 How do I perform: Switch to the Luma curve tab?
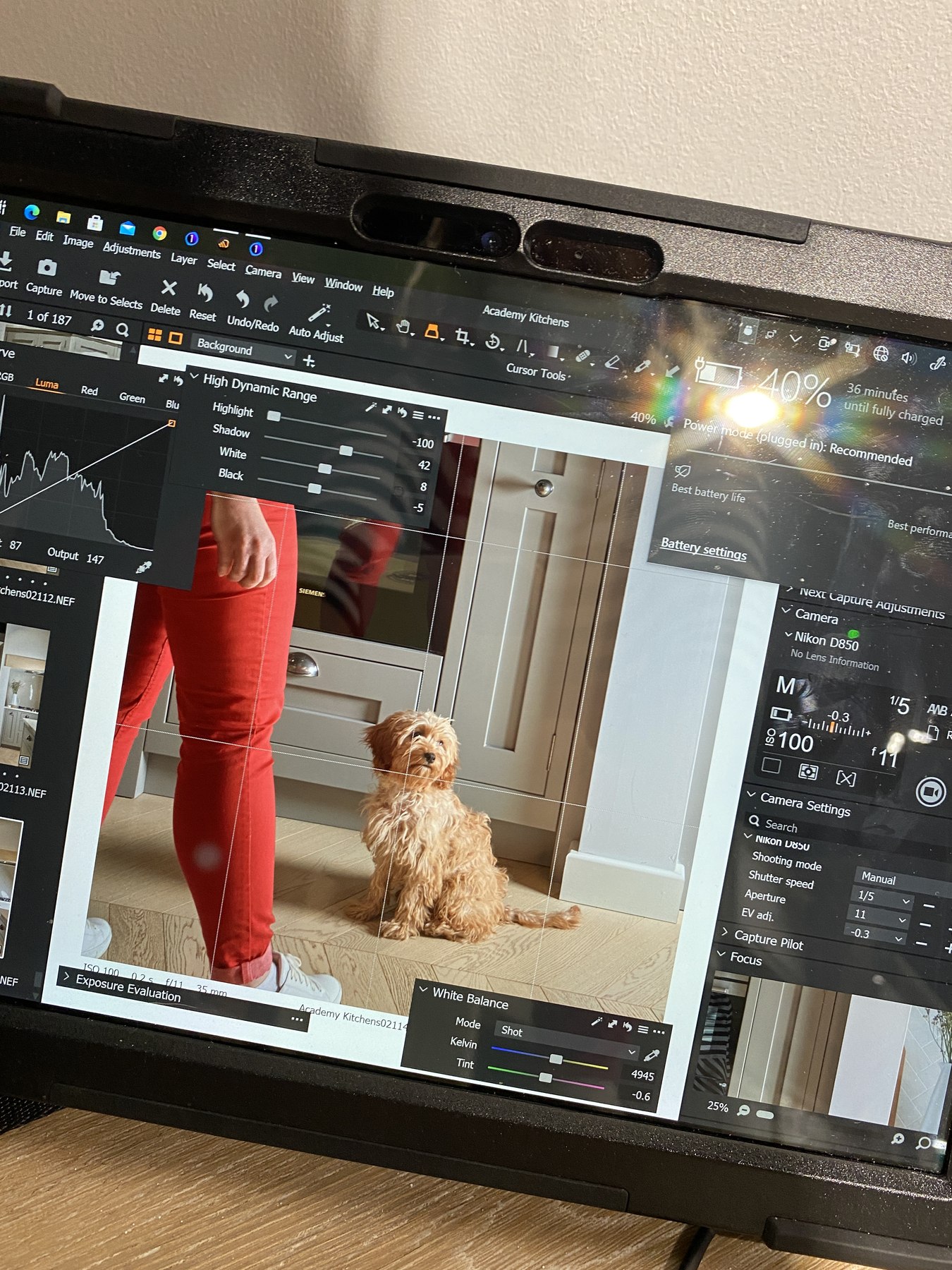point(47,384)
